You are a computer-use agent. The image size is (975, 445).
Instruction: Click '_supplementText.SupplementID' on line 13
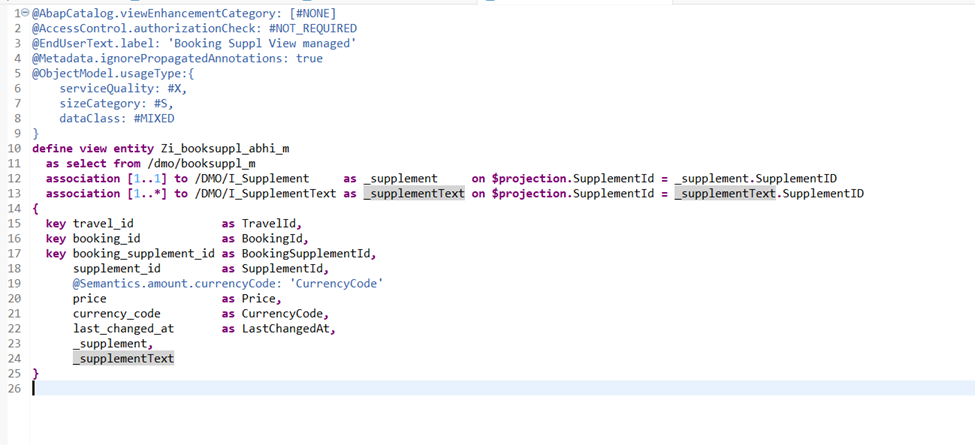pos(769,194)
